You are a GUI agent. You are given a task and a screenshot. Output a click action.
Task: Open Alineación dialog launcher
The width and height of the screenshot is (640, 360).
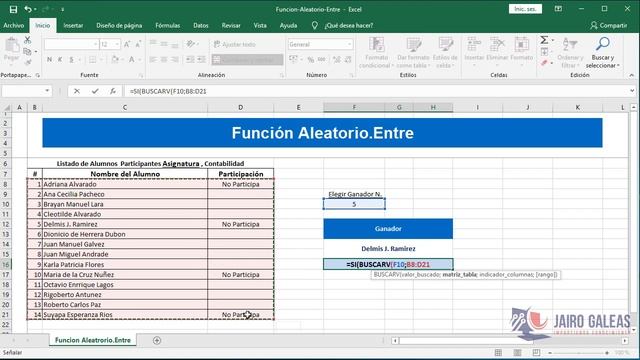tap(282, 76)
